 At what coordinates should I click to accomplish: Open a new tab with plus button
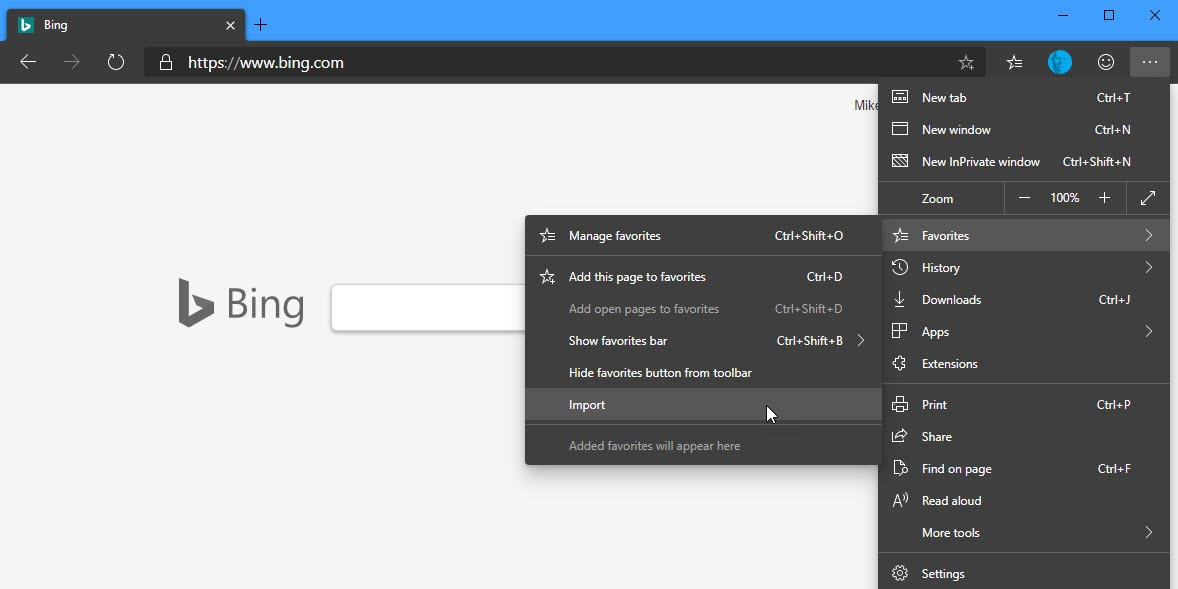point(260,25)
